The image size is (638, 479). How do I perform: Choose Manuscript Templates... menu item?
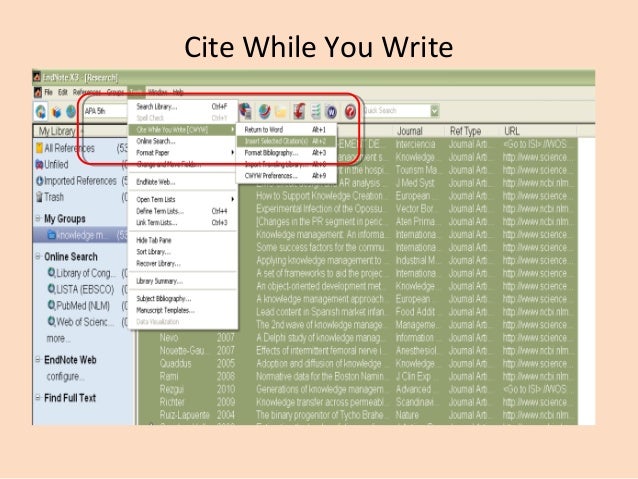click(182, 310)
